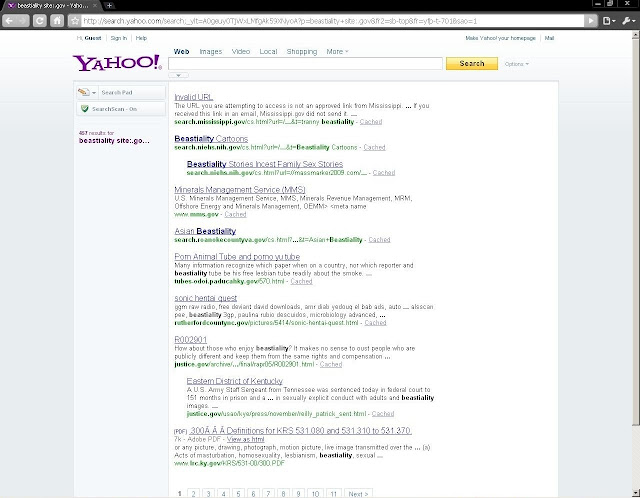Expand the Search Pad dropdown arrow
This screenshot has width=640, height=498.
pos(94,93)
